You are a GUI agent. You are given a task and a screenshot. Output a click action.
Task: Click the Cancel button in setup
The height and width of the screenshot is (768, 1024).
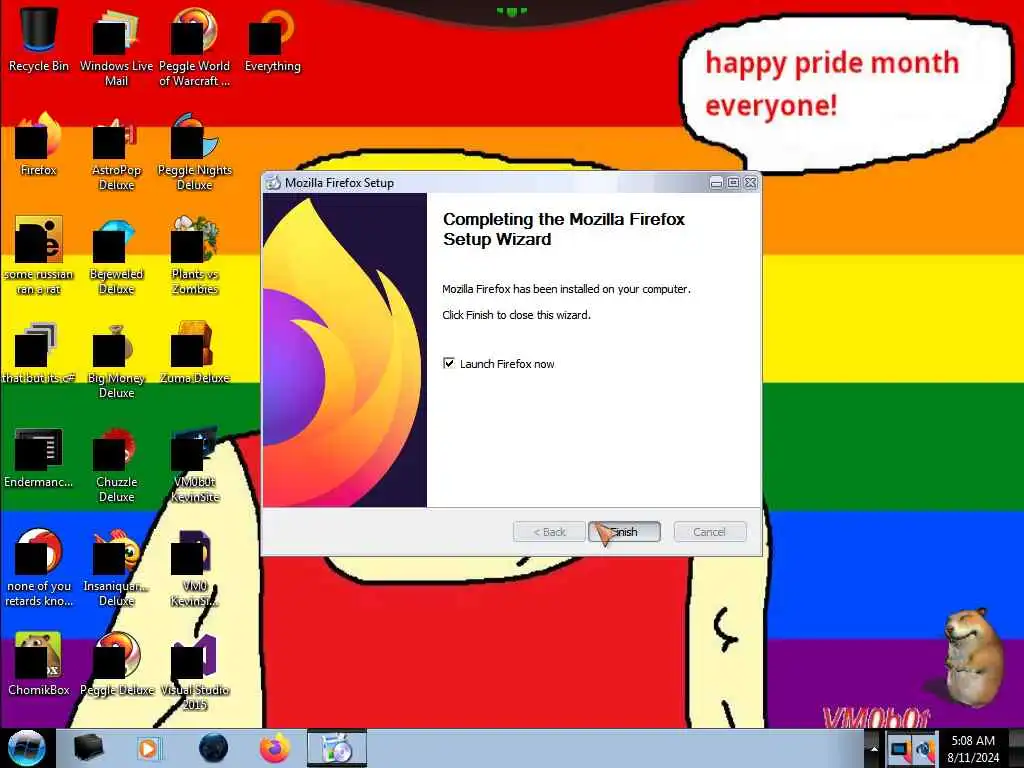point(709,532)
